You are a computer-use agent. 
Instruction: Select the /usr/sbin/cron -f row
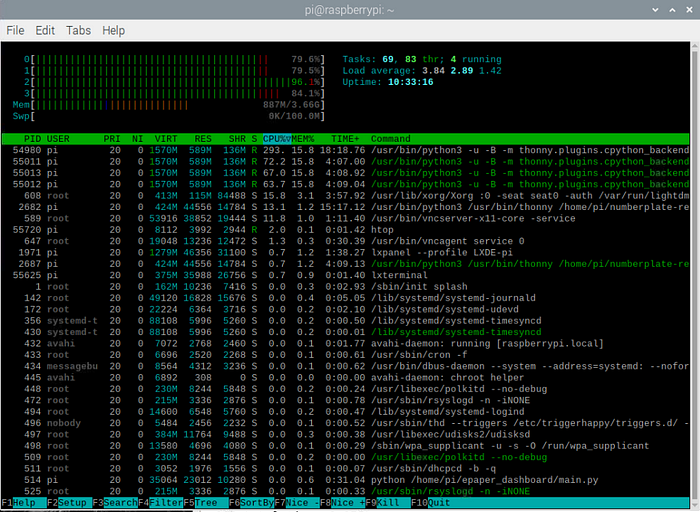(346, 355)
